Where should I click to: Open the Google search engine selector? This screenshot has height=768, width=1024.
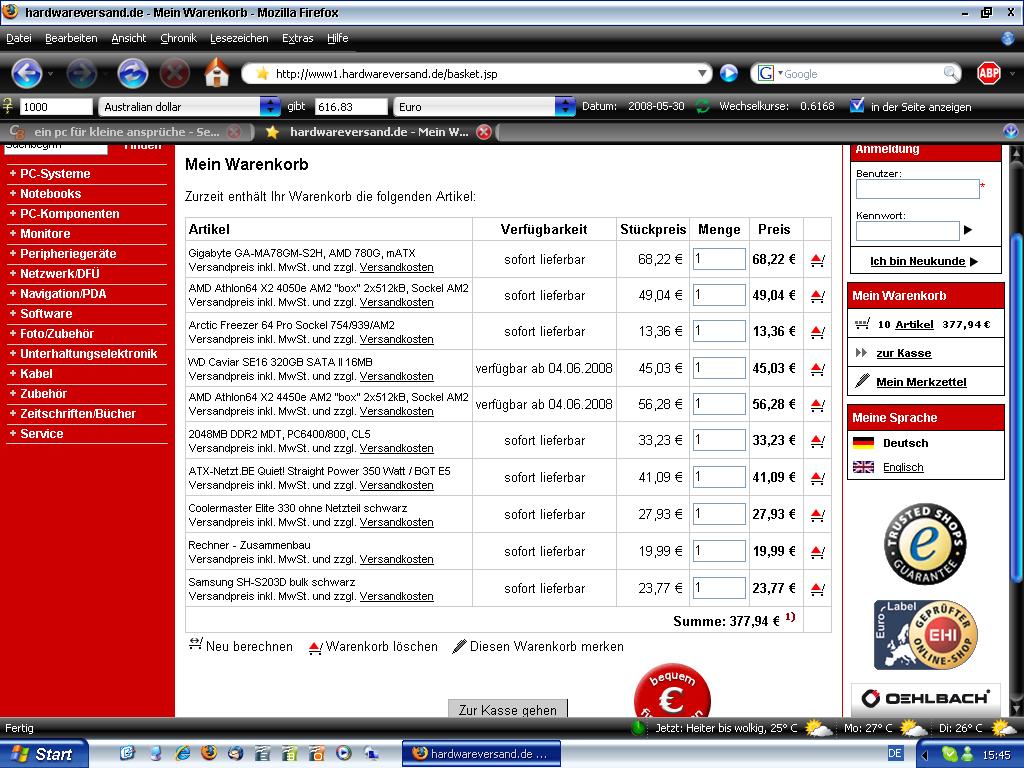click(769, 73)
